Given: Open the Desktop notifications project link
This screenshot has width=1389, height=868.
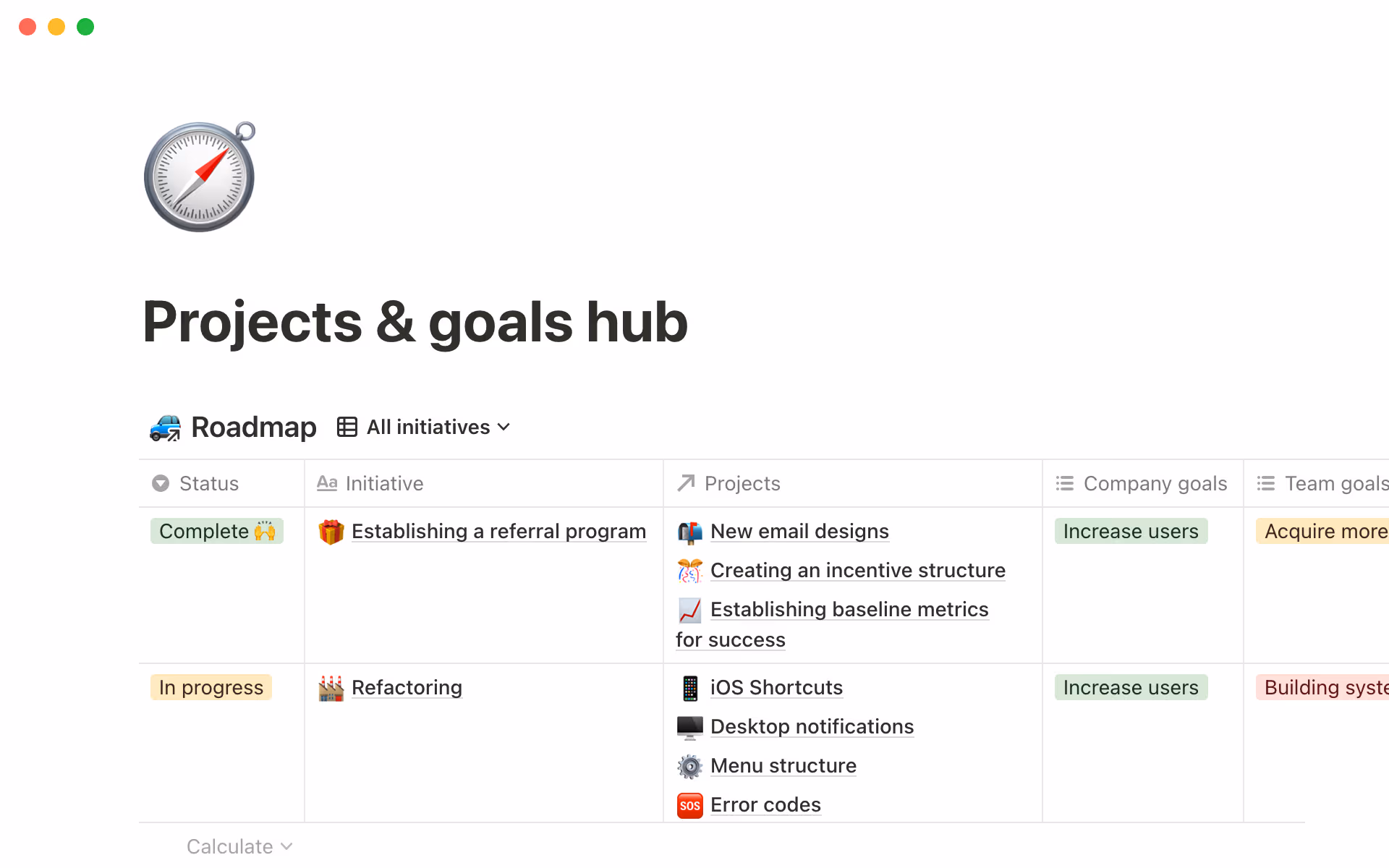Looking at the screenshot, I should 812,726.
